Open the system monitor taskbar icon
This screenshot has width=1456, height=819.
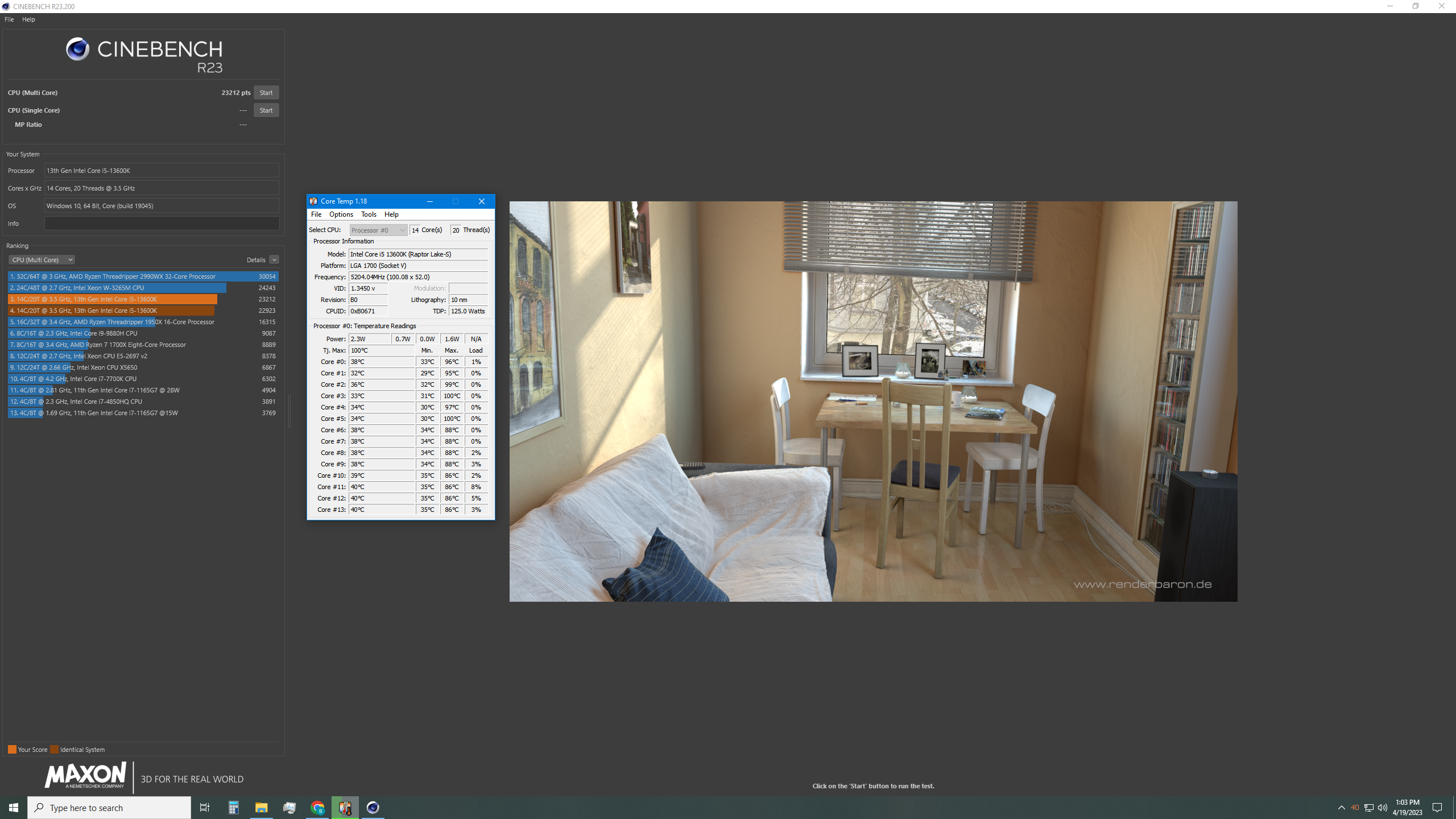(289, 808)
